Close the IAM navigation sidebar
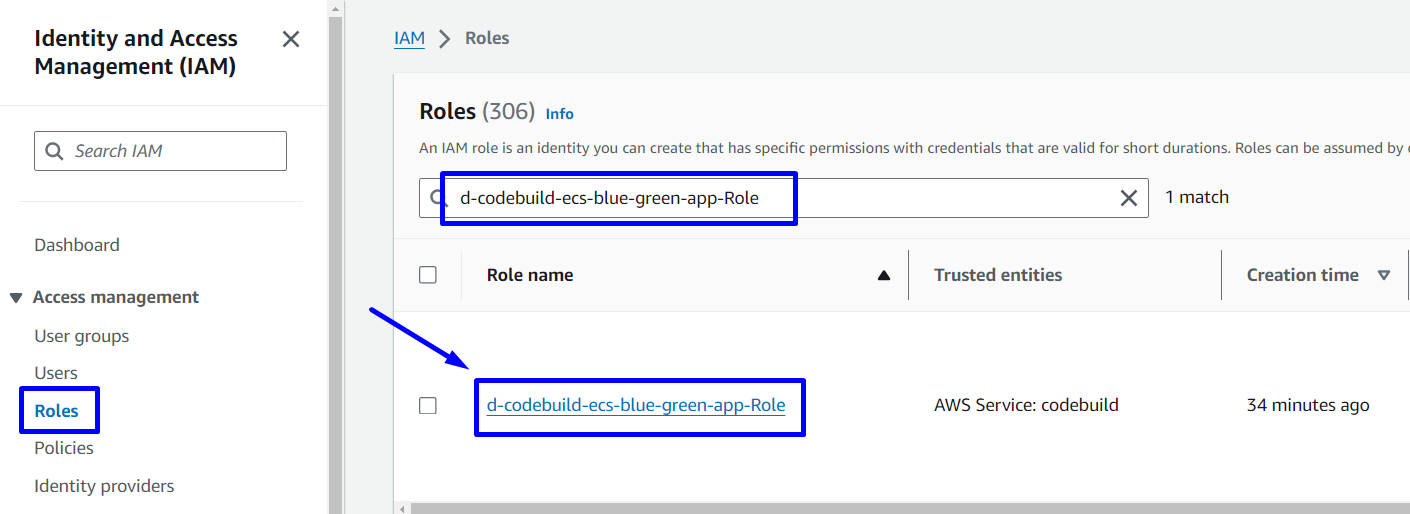The height and width of the screenshot is (514, 1410). coord(291,39)
